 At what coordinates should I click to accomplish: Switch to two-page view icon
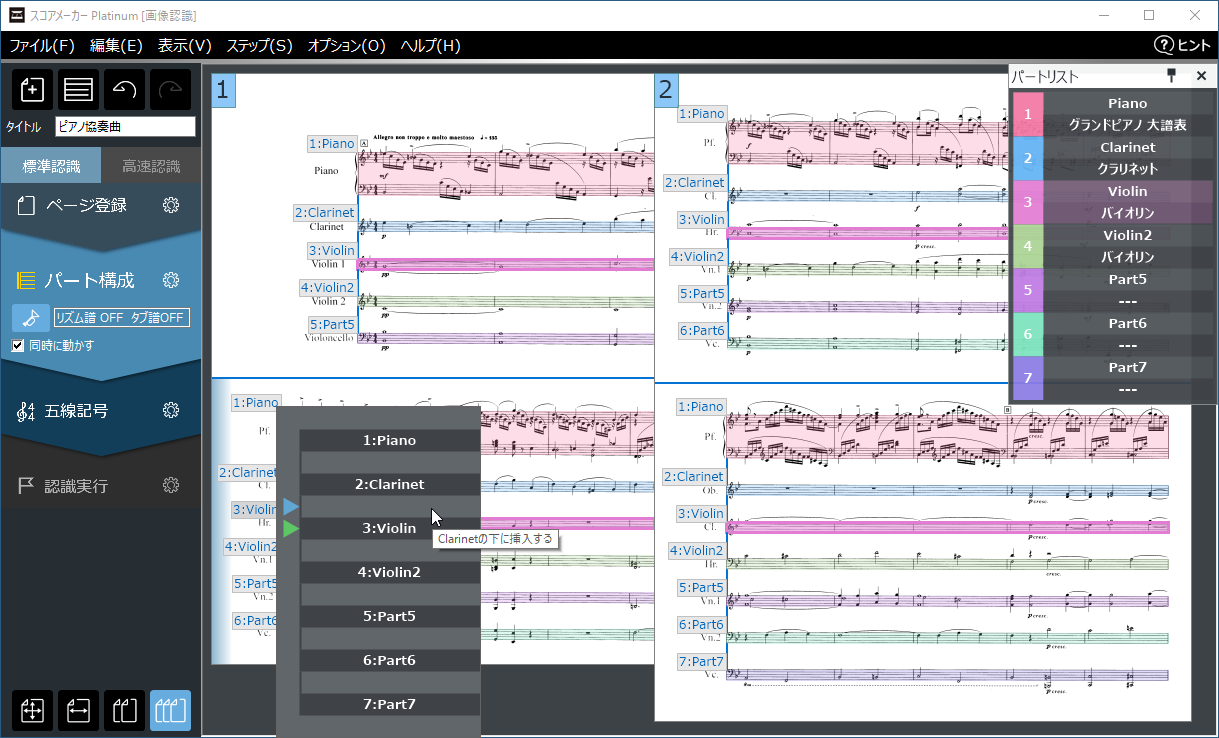click(124, 711)
